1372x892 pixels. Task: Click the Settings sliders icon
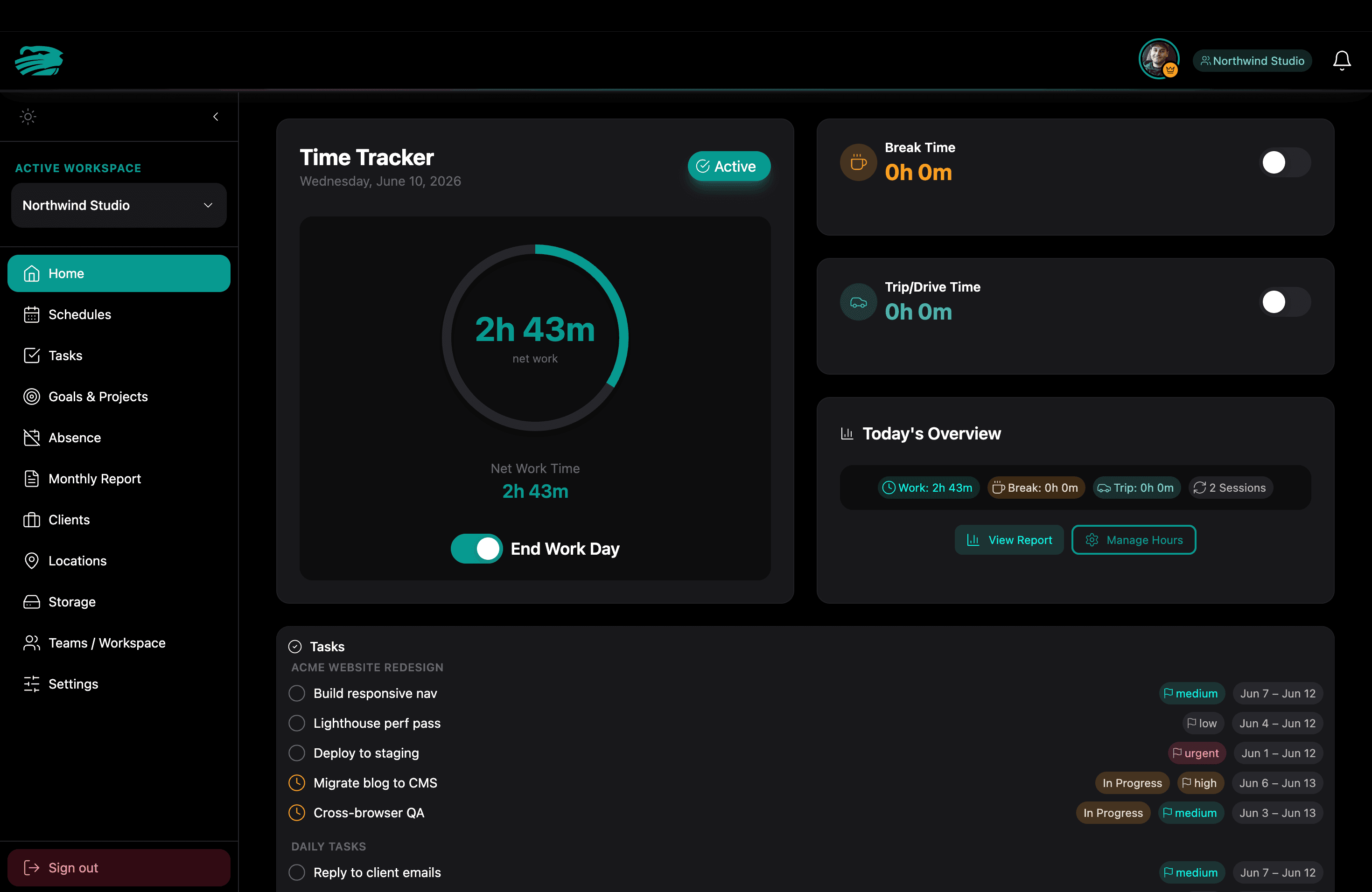pos(32,683)
